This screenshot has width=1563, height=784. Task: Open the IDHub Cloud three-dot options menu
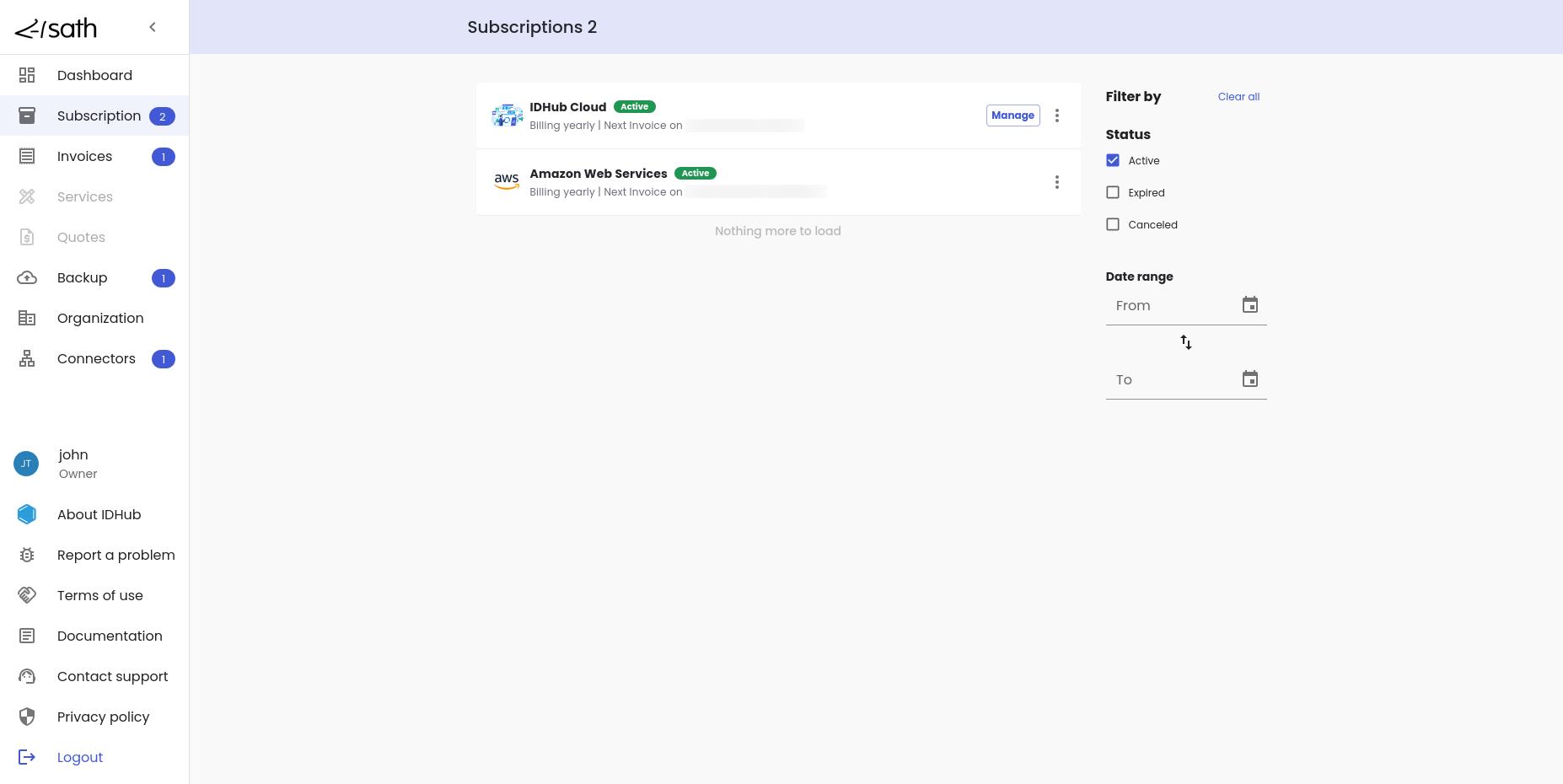pos(1056,115)
